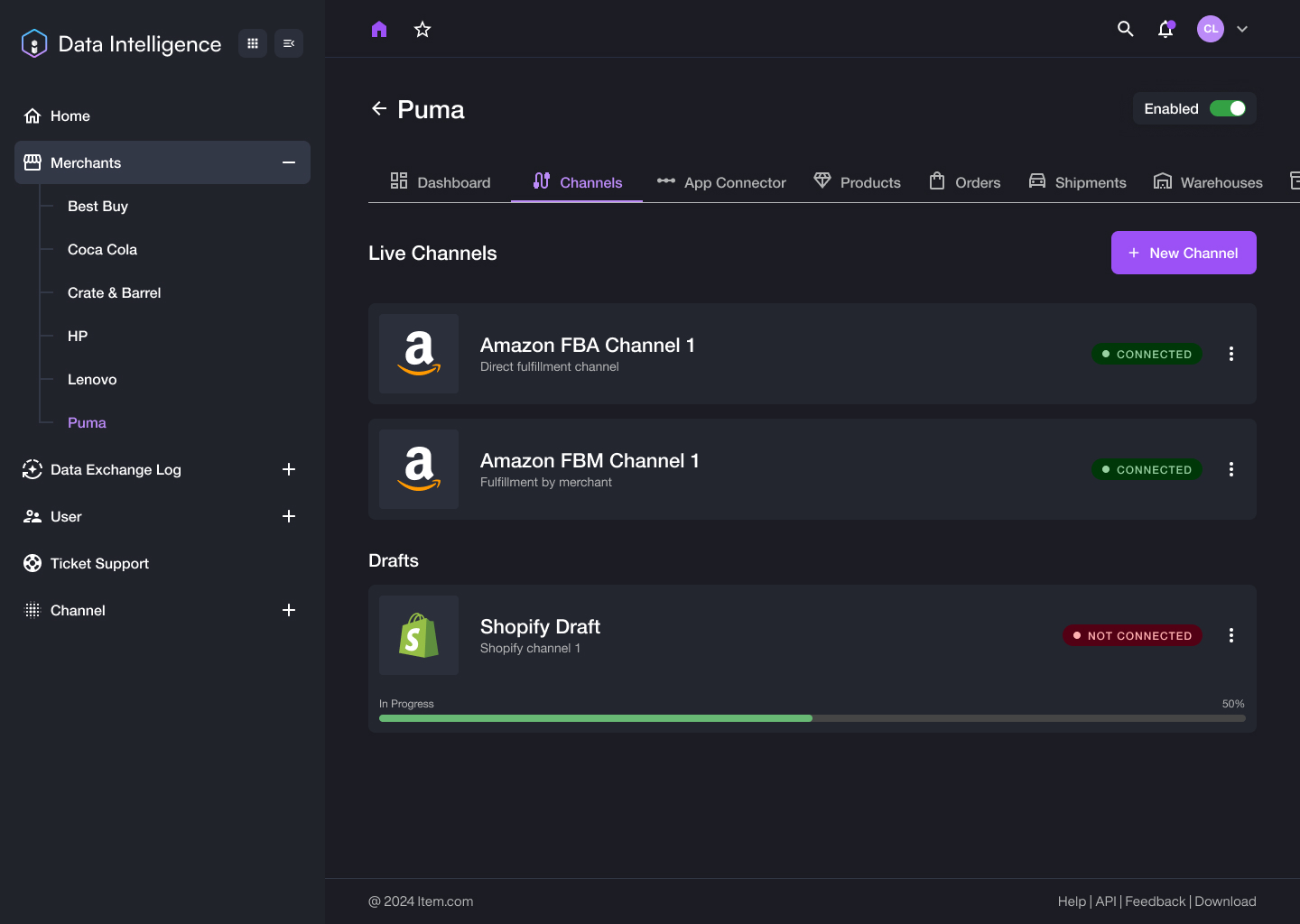This screenshot has height=924, width=1300.
Task: Open the user account dropdown chevron
Action: (x=1242, y=29)
